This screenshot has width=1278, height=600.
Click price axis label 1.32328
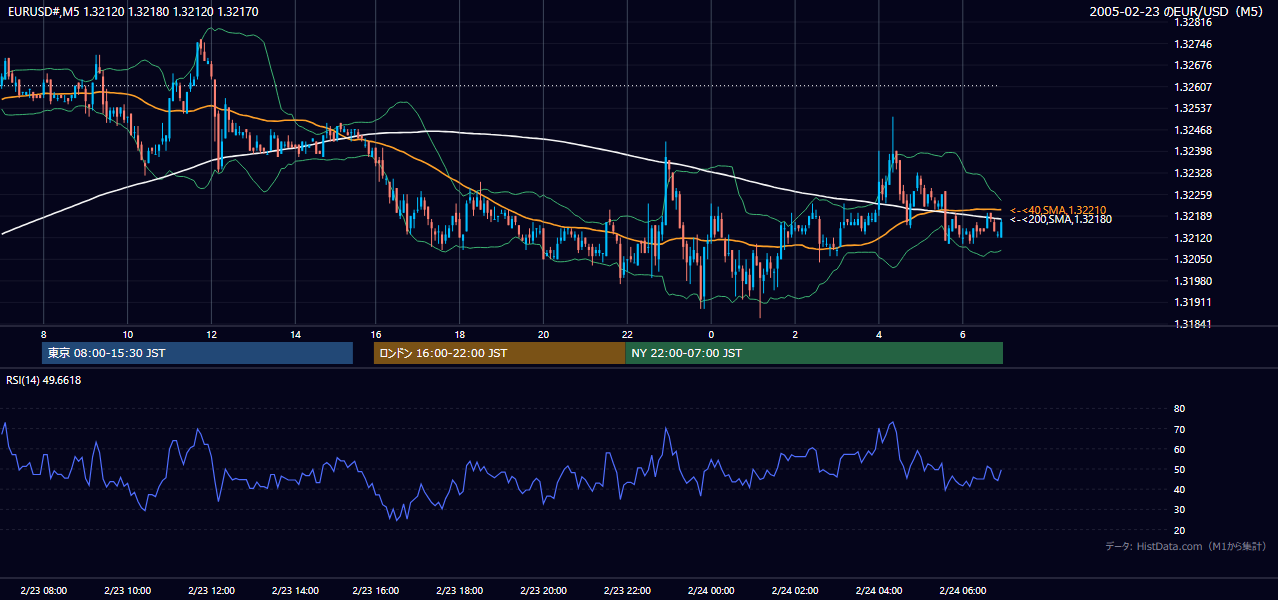(x=1193, y=173)
